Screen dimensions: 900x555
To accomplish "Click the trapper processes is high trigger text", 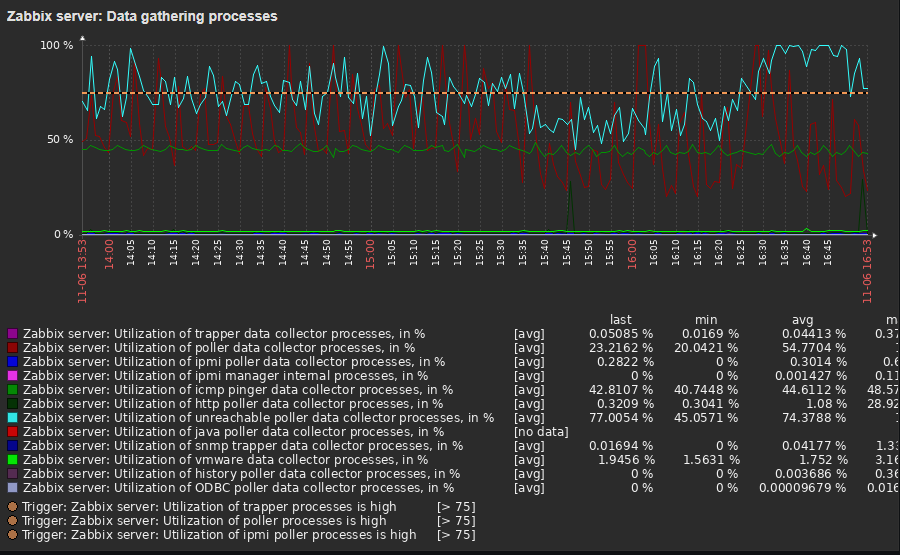I will pos(209,507).
